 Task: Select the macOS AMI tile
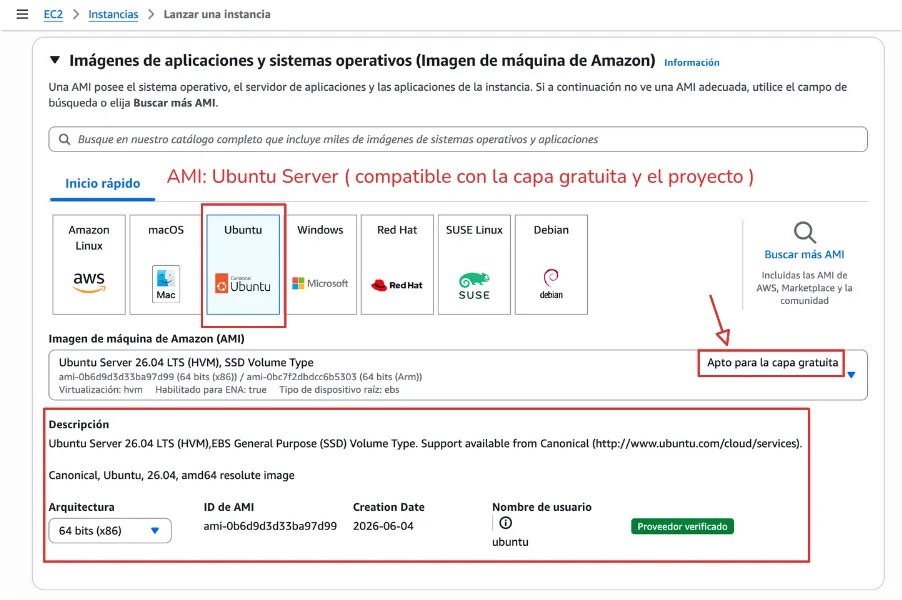point(166,265)
